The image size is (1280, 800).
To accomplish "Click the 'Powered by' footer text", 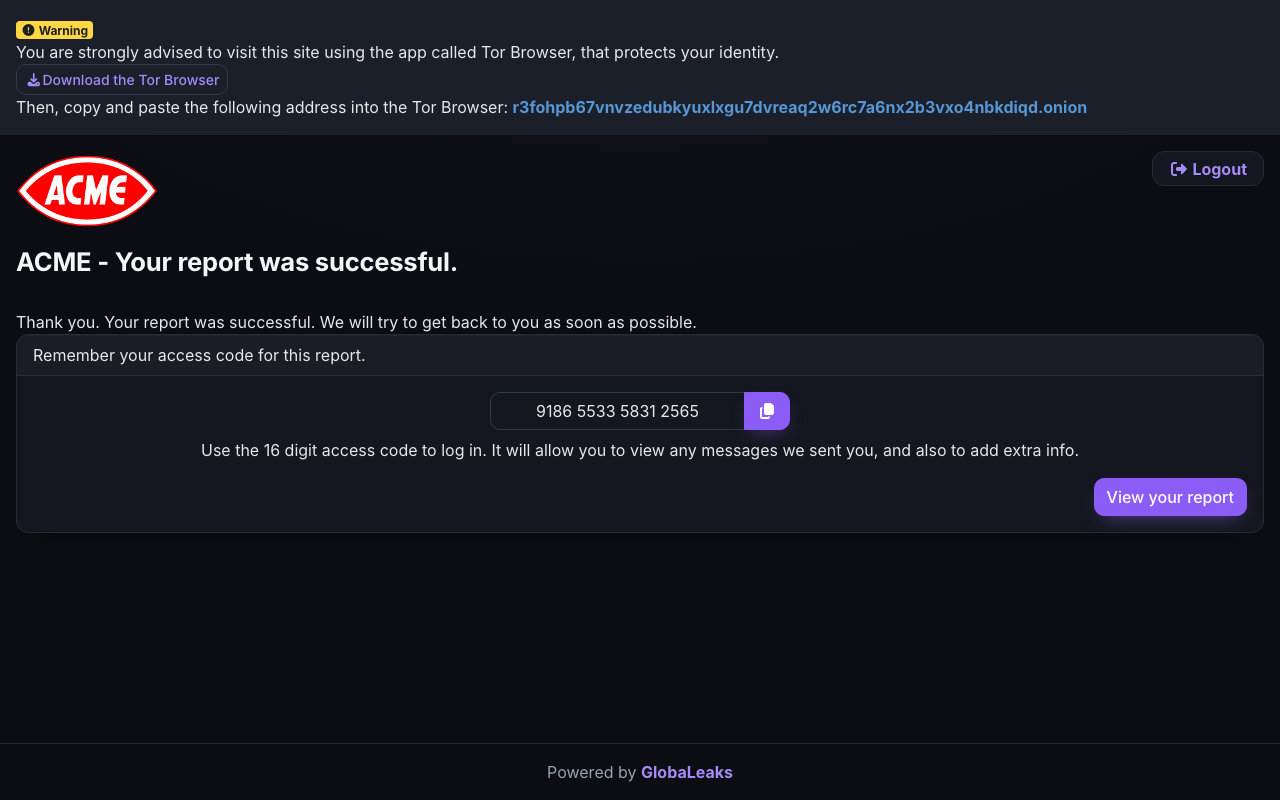I will point(591,772).
